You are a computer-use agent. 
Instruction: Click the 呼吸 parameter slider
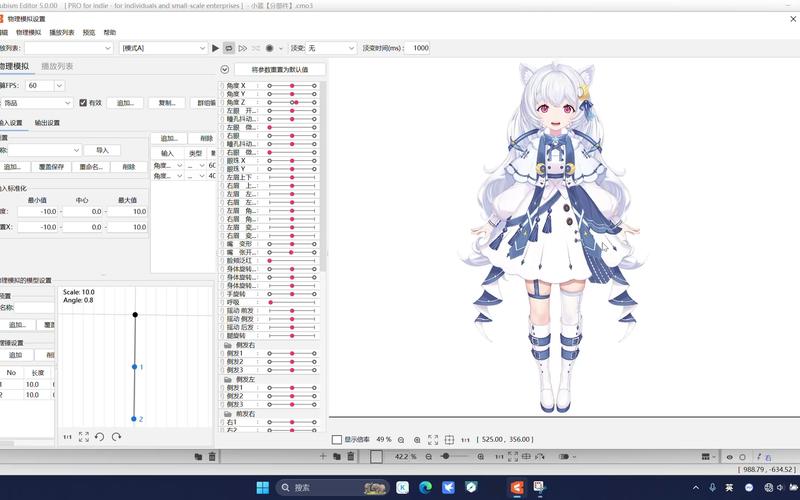click(x=292, y=303)
